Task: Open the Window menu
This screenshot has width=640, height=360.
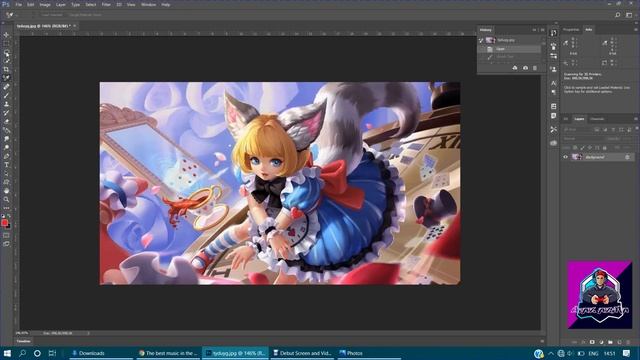Action: [x=148, y=4]
